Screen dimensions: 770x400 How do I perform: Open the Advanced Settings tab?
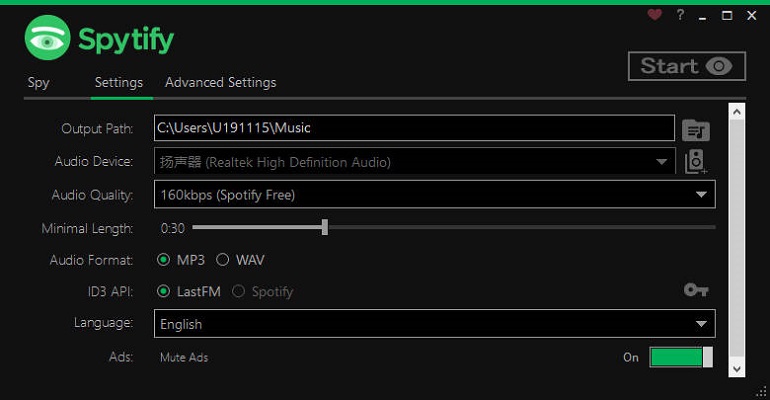tap(220, 82)
